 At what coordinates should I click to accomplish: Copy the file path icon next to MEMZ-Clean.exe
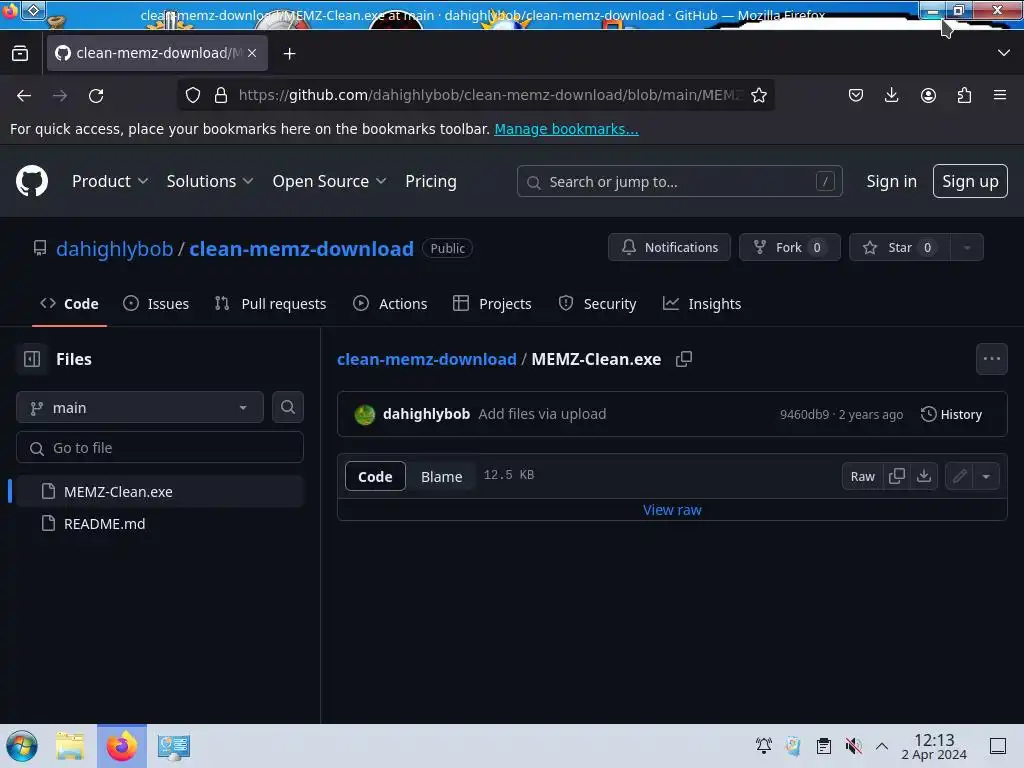pyautogui.click(x=684, y=359)
